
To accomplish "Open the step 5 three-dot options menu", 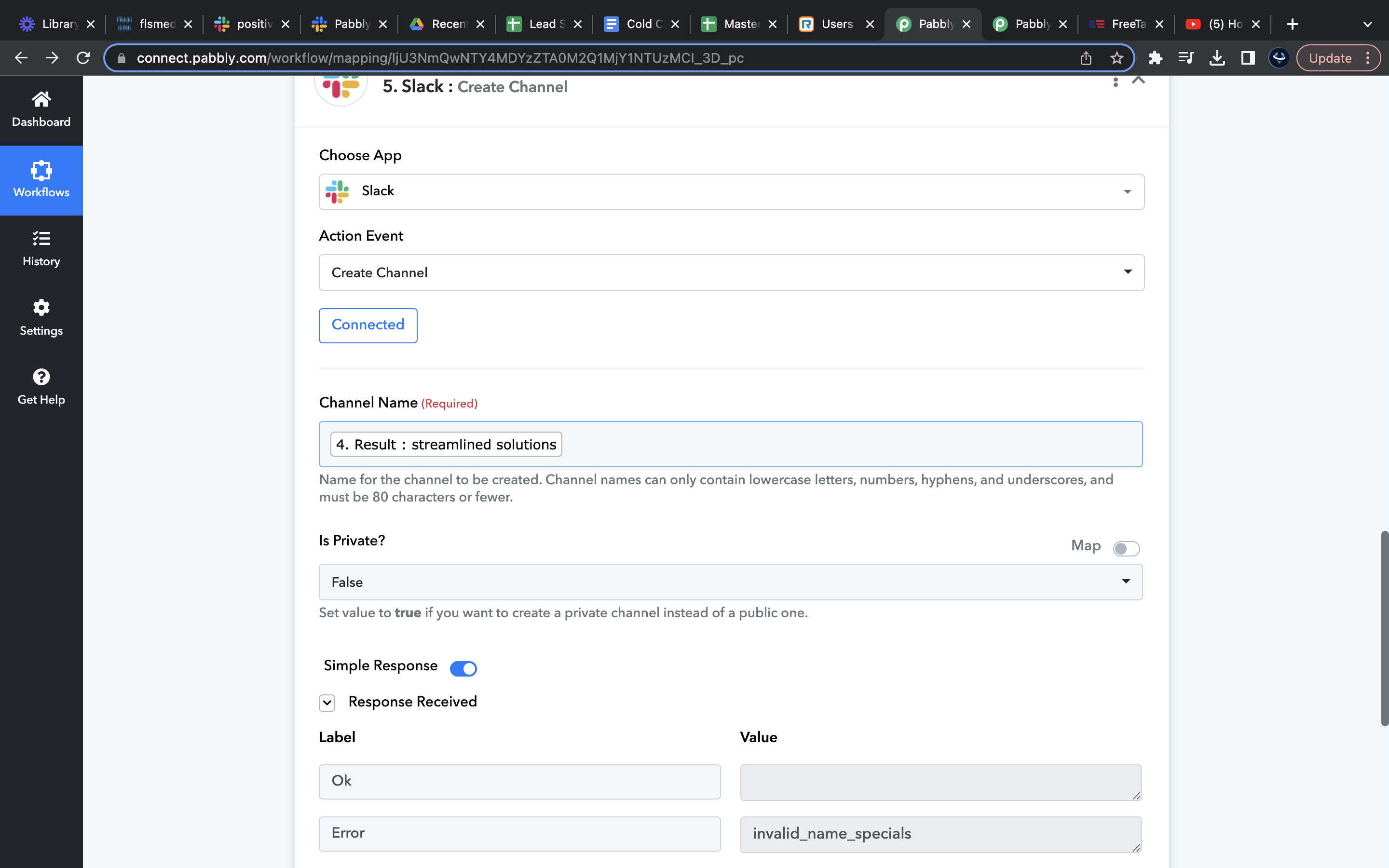I will [1115, 82].
